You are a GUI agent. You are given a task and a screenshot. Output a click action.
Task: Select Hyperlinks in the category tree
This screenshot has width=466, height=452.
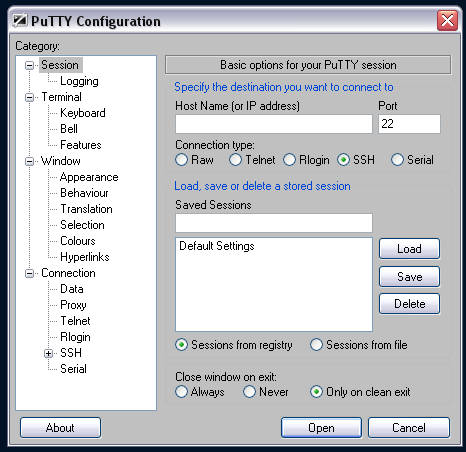pos(85,257)
